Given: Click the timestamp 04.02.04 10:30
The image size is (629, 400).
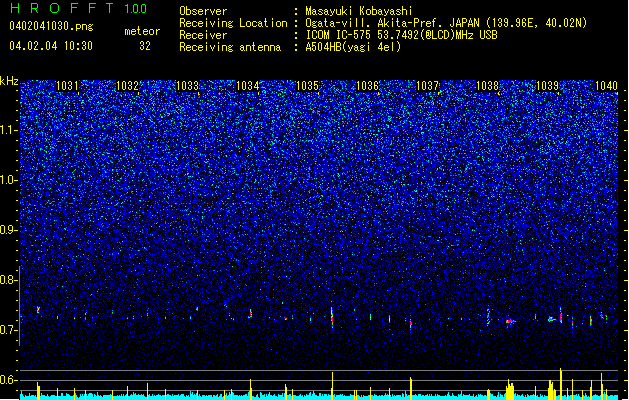Looking at the screenshot, I should click(x=51, y=45).
